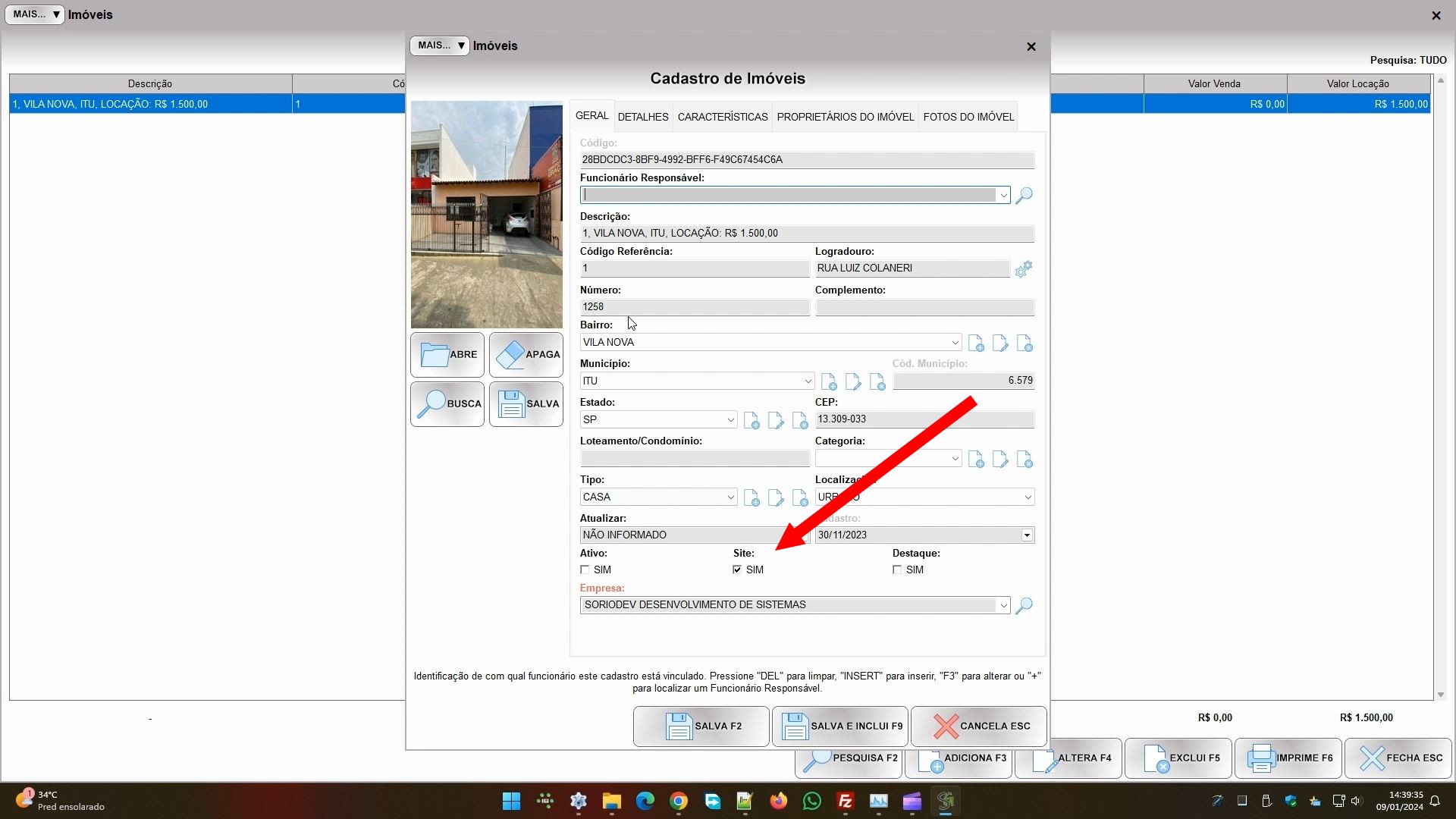Enable the Ativo SIM checkbox
Screen dimensions: 1456x819
585,570
